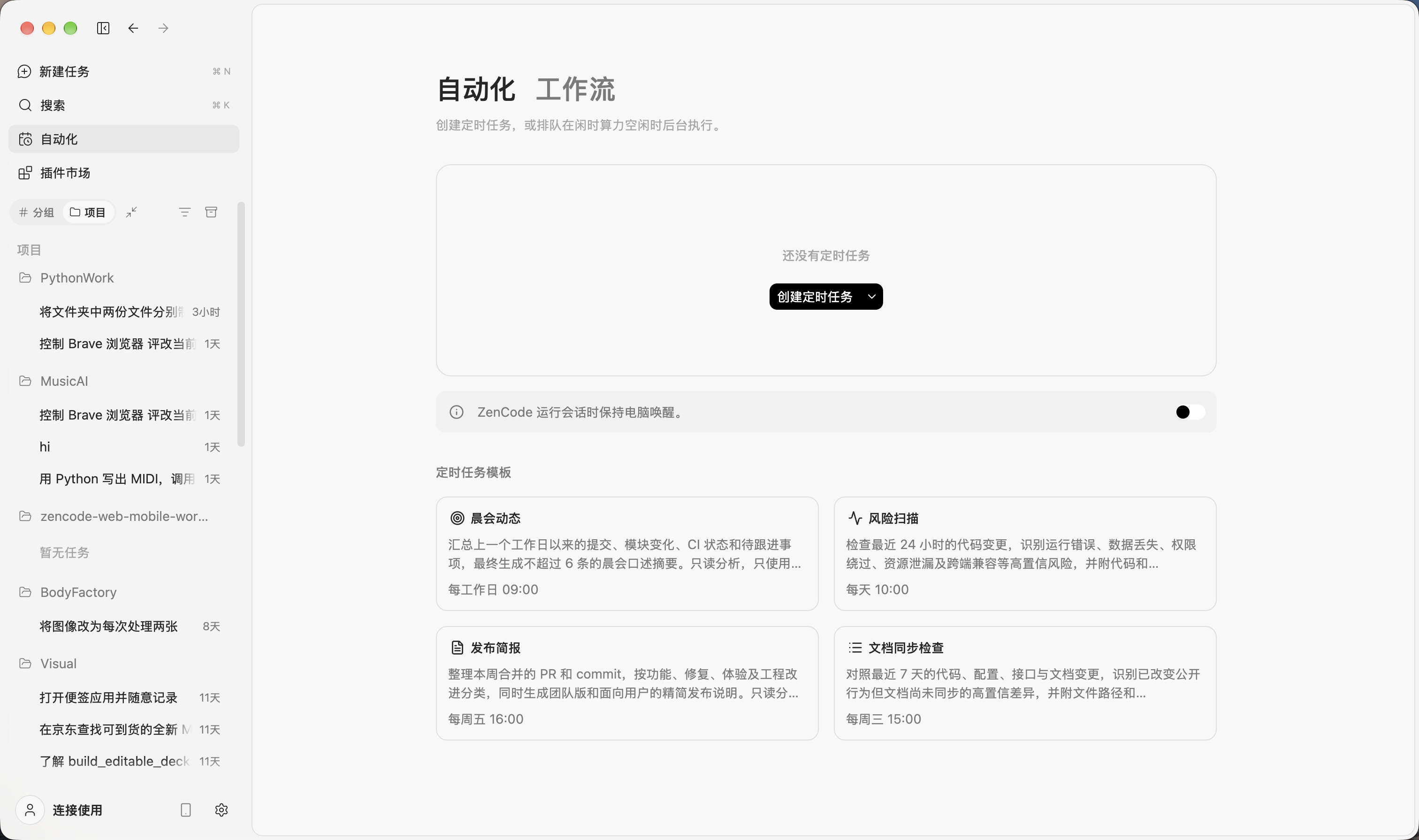Image resolution: width=1419 pixels, height=840 pixels.
Task: Click the zencode-web-mobile-wor… folder icon
Action: 25,516
